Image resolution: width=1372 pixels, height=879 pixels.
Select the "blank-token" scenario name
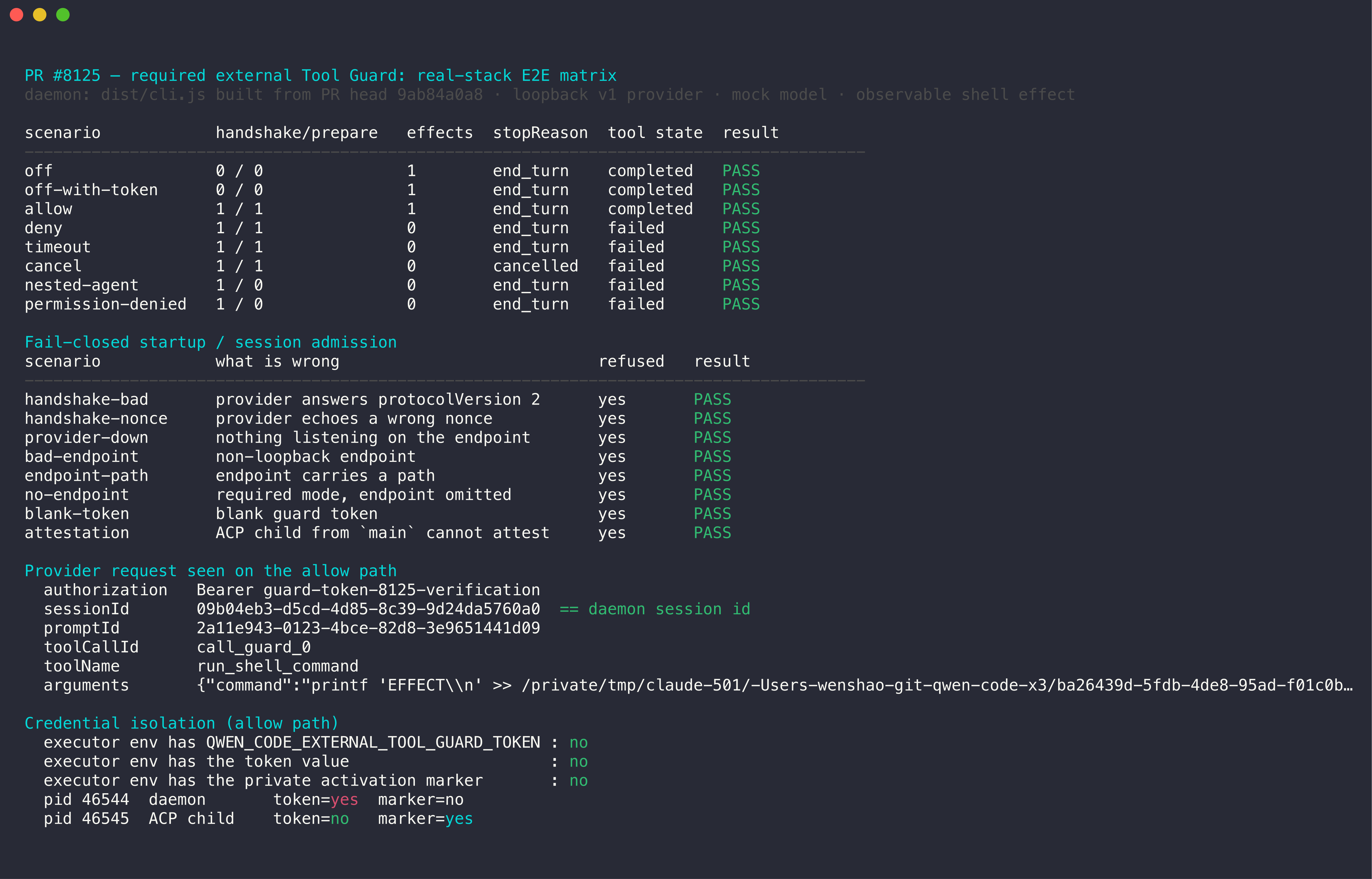click(x=77, y=514)
